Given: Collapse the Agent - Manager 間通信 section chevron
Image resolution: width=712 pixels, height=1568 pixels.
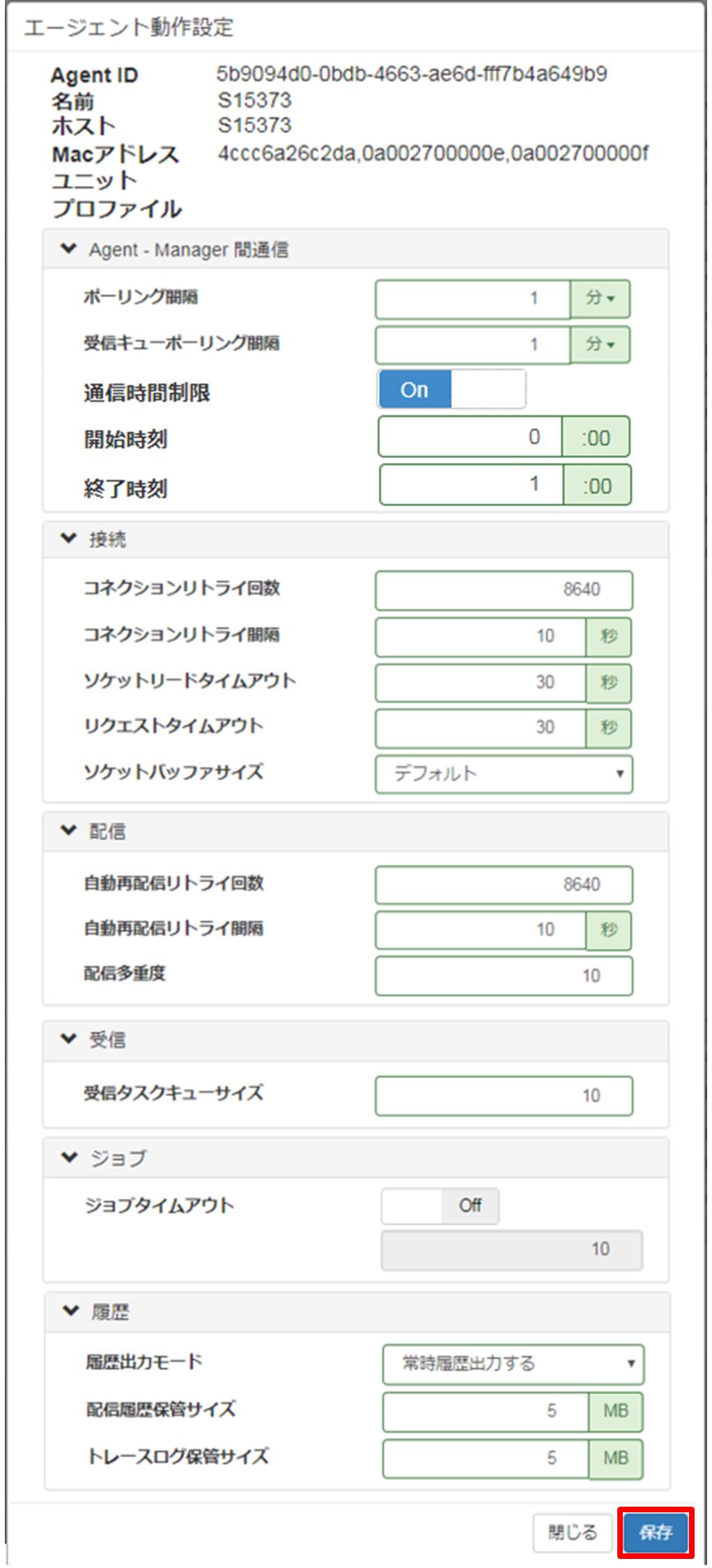Looking at the screenshot, I should click(x=68, y=249).
